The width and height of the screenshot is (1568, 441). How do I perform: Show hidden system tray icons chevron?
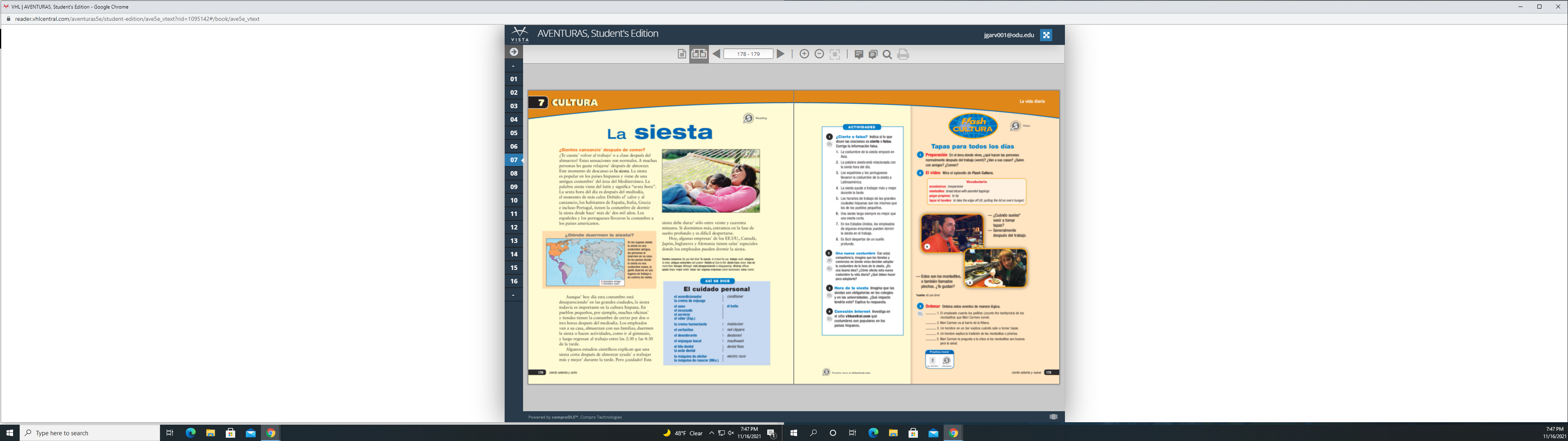[x=712, y=433]
